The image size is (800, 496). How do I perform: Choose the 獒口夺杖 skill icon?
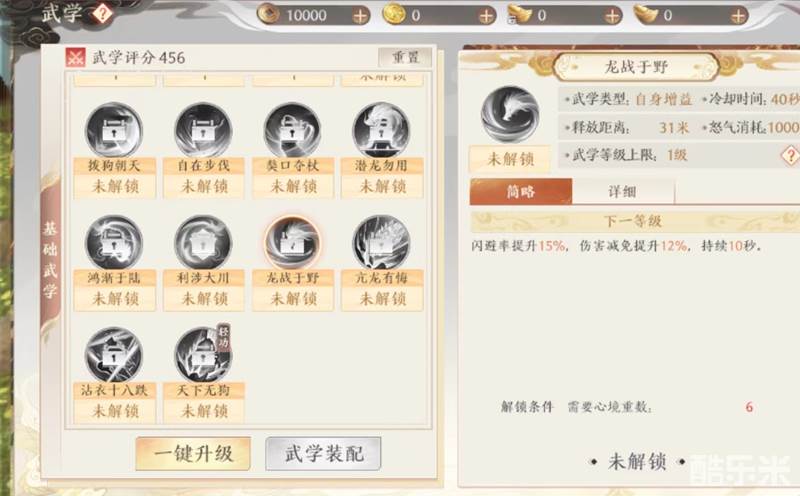[x=292, y=130]
